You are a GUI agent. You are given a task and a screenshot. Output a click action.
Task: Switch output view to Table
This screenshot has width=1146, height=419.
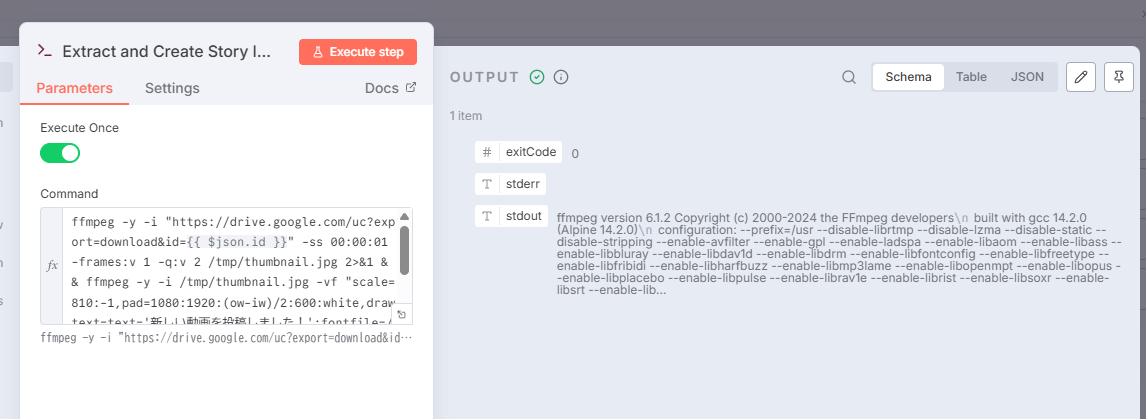[971, 77]
